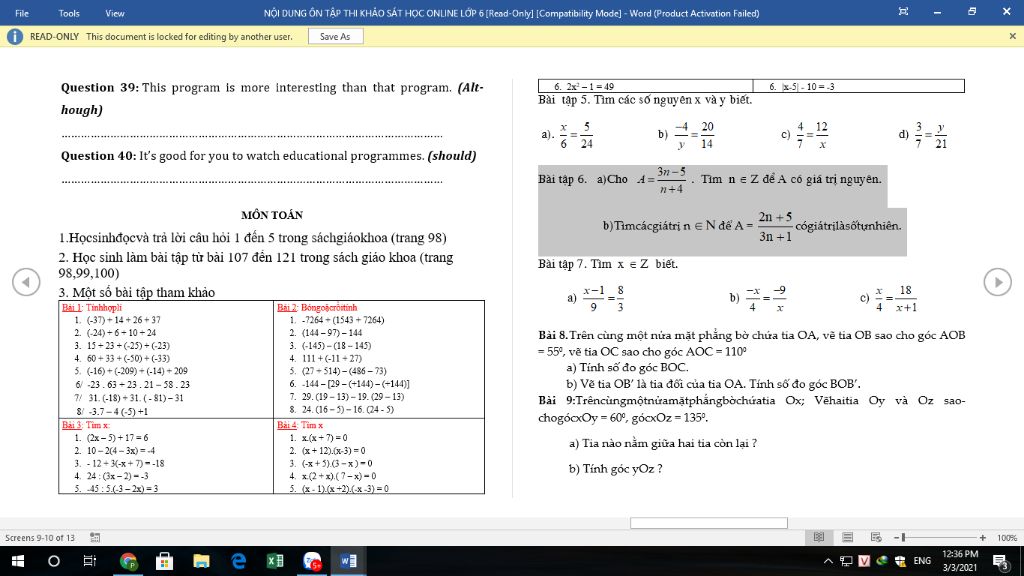This screenshot has width=1024, height=576.
Task: Click the macro recording status icon
Action: pos(95,537)
